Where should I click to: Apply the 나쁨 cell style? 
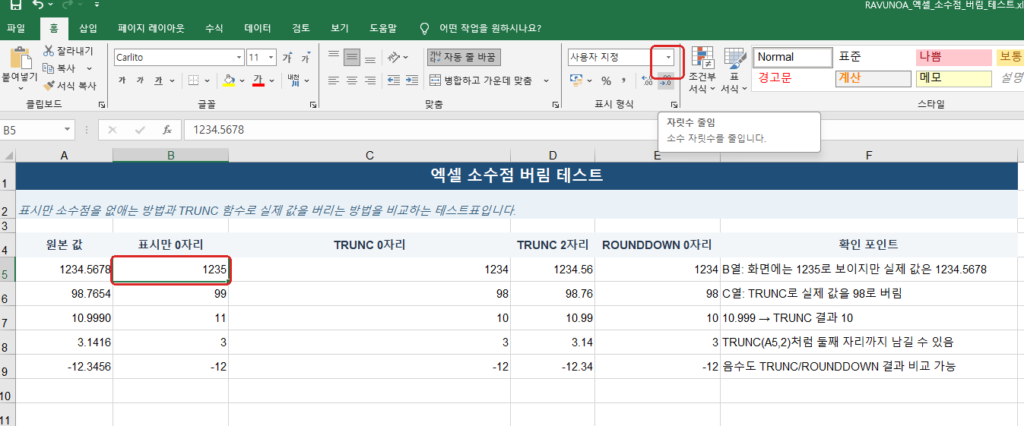tap(952, 57)
